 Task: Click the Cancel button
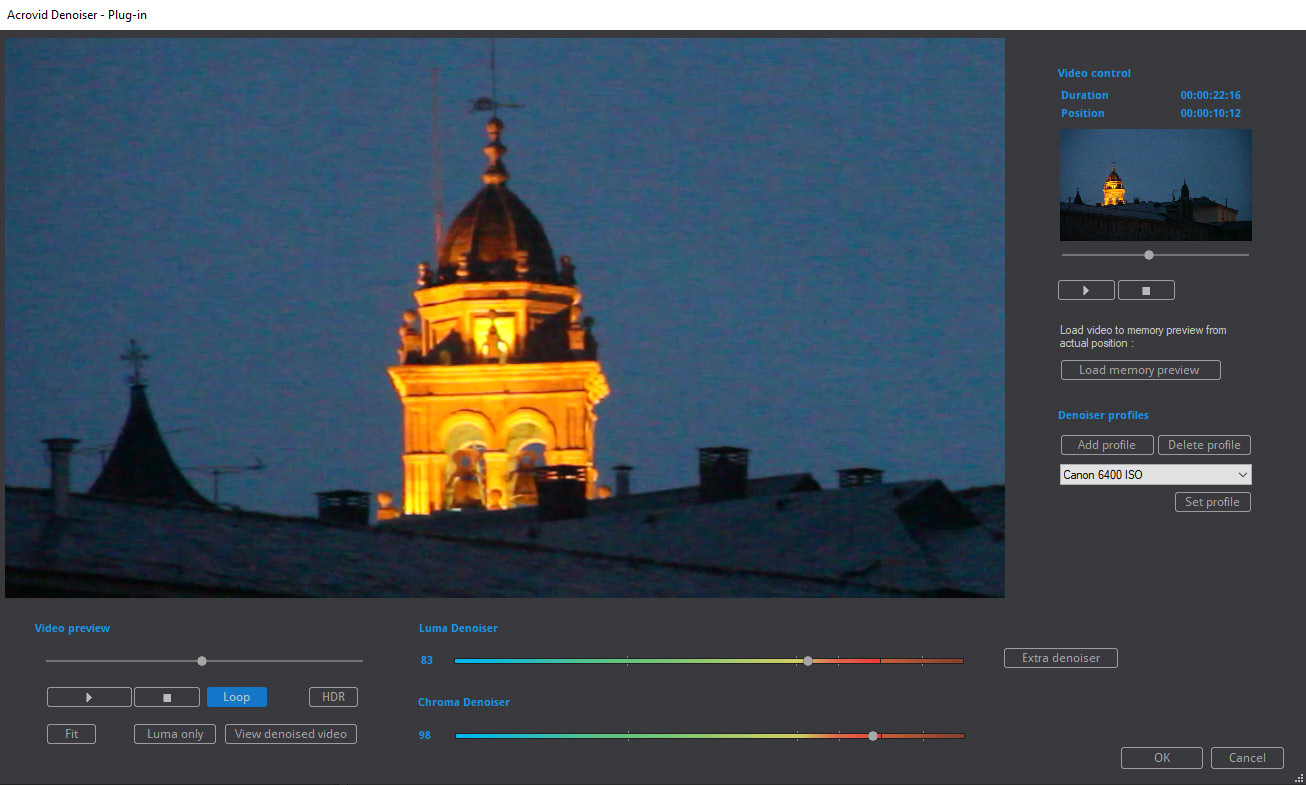[x=1247, y=758]
